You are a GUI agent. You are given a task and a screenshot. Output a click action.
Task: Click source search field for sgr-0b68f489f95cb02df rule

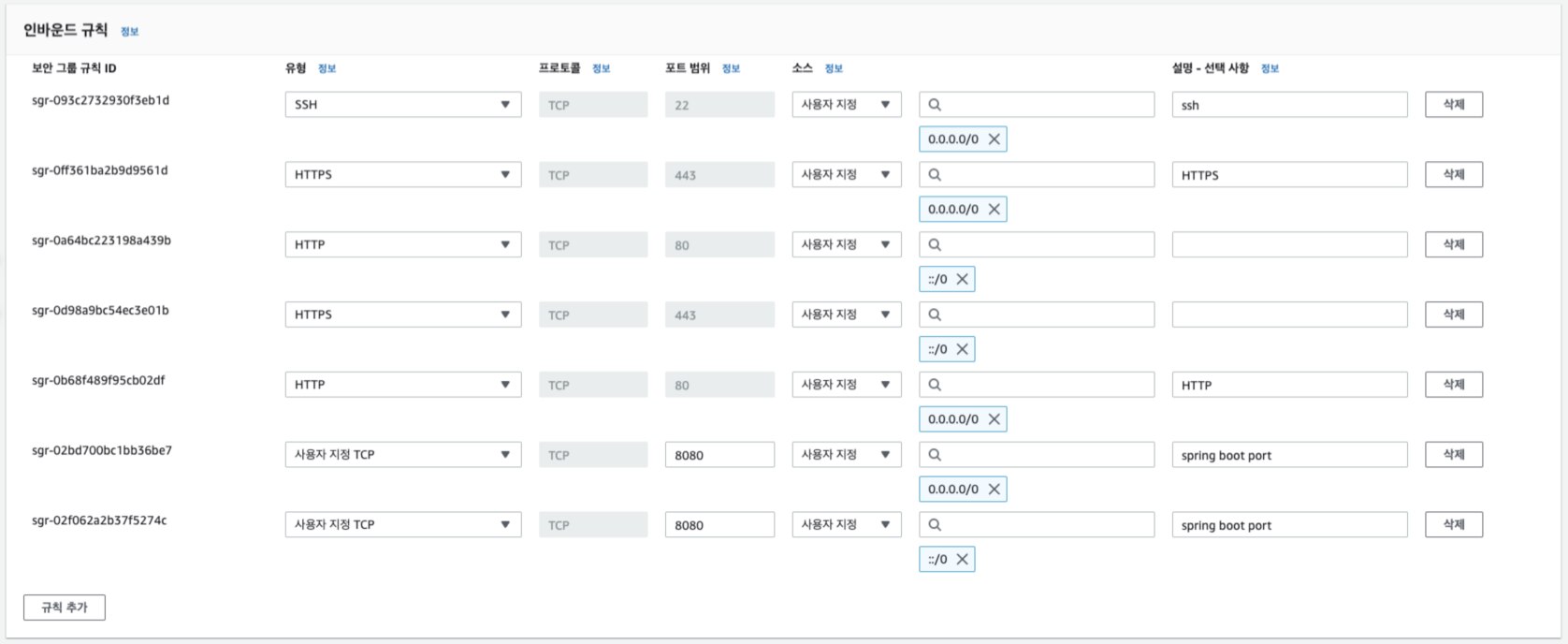pos(1037,385)
